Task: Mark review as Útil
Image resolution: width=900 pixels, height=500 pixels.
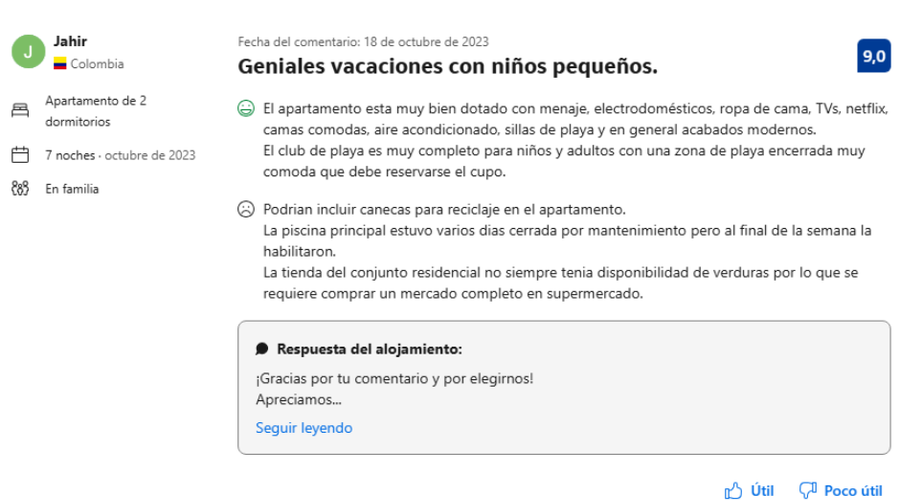Action: [x=750, y=490]
